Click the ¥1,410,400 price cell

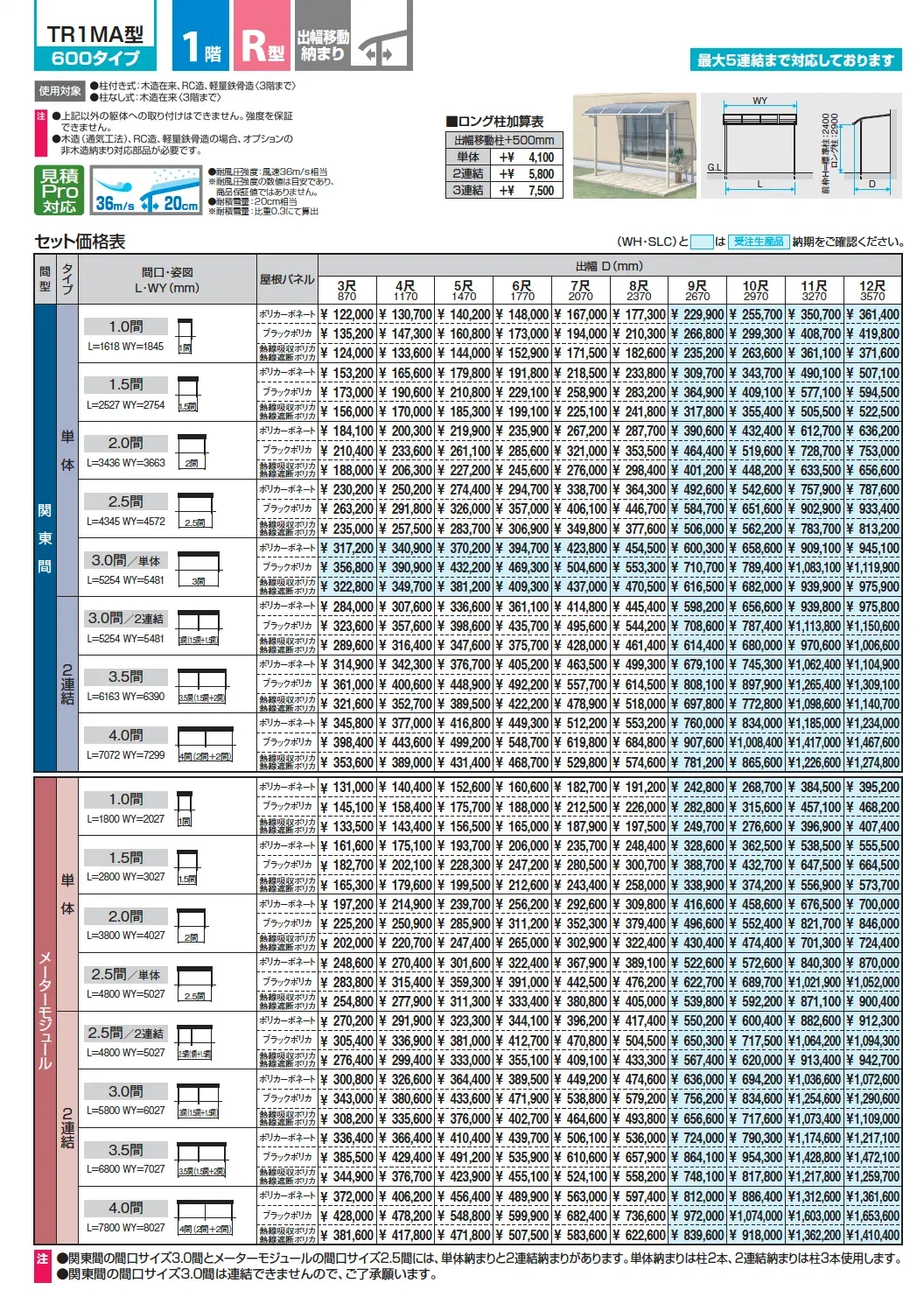point(872,1235)
